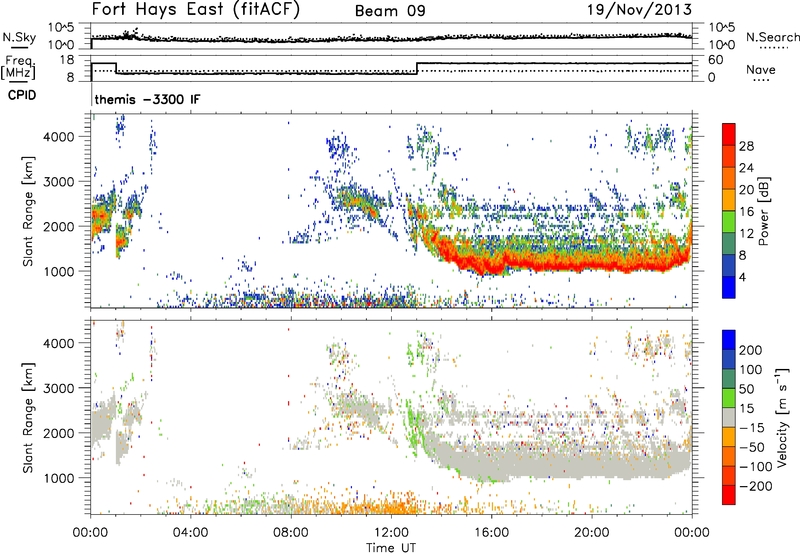The height and width of the screenshot is (554, 800).
Task: Pick the grey segment of Velocity colorbar
Action: coord(729,418)
